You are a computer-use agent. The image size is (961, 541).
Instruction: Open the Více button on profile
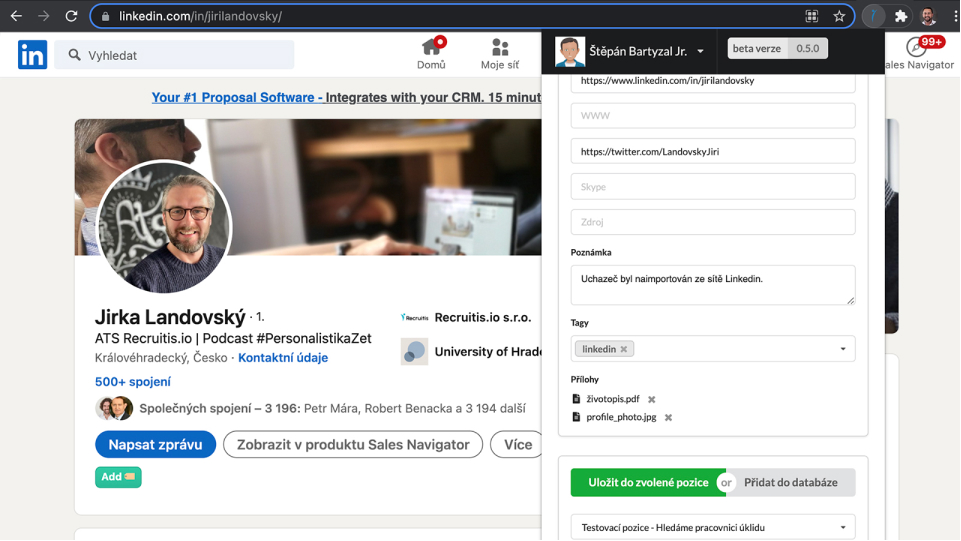pyautogui.click(x=518, y=445)
